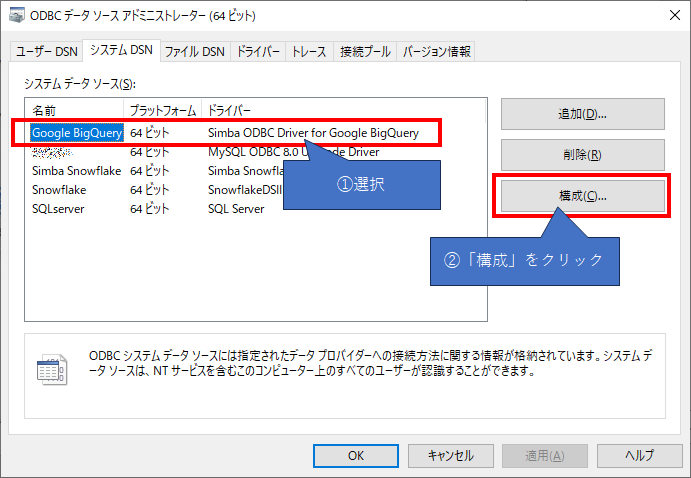Switch to the ユーザー DSN tab

46,52
